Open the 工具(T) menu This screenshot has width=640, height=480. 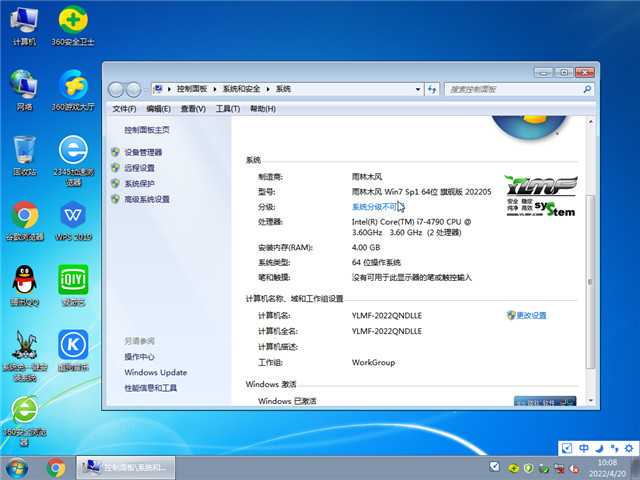(x=228, y=109)
